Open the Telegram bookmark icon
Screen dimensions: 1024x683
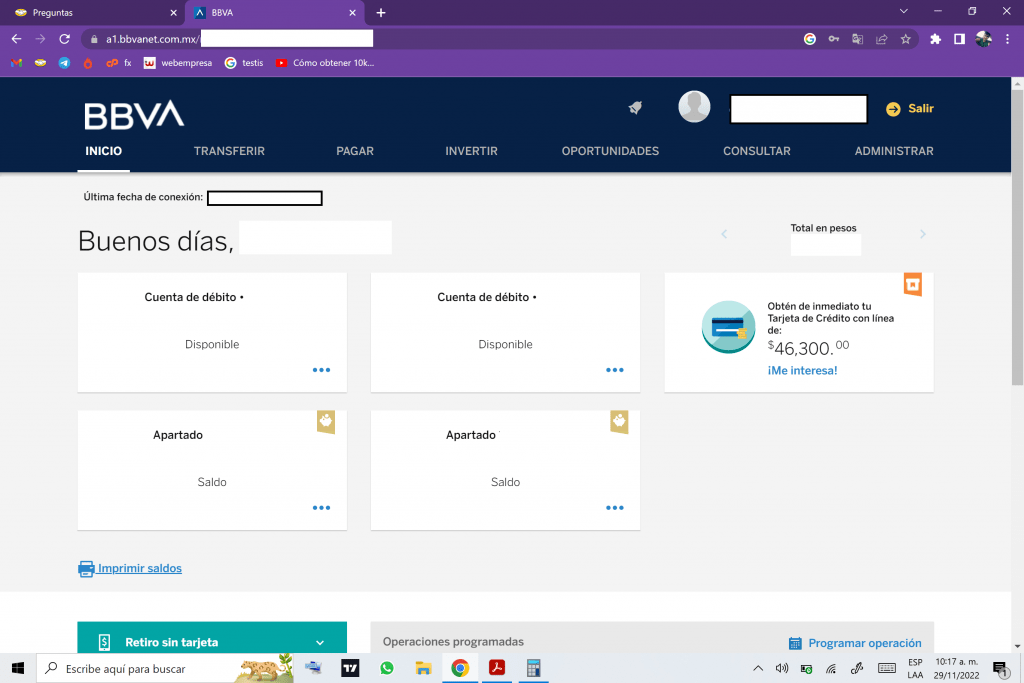[x=64, y=63]
